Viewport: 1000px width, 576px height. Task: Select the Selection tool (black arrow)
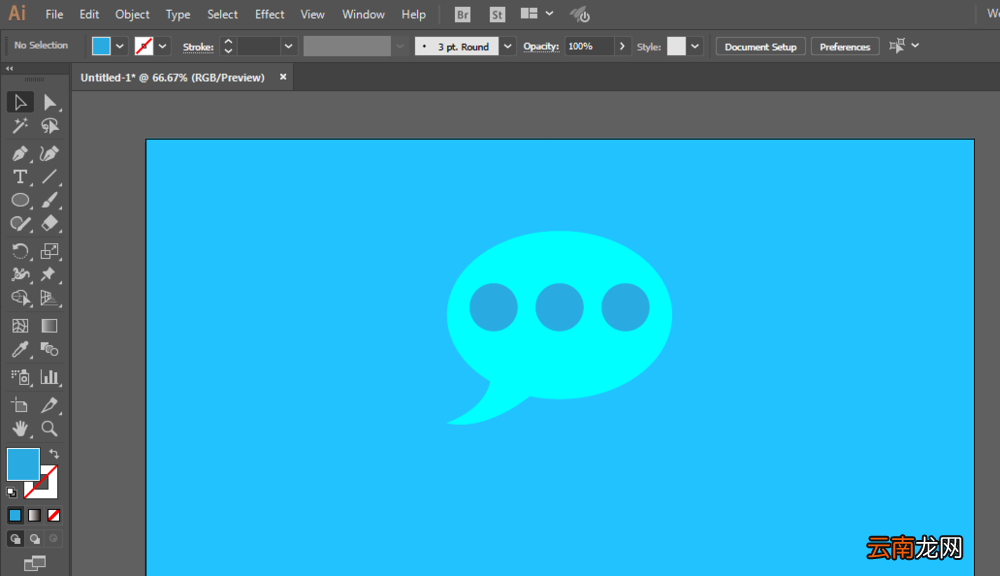click(20, 102)
